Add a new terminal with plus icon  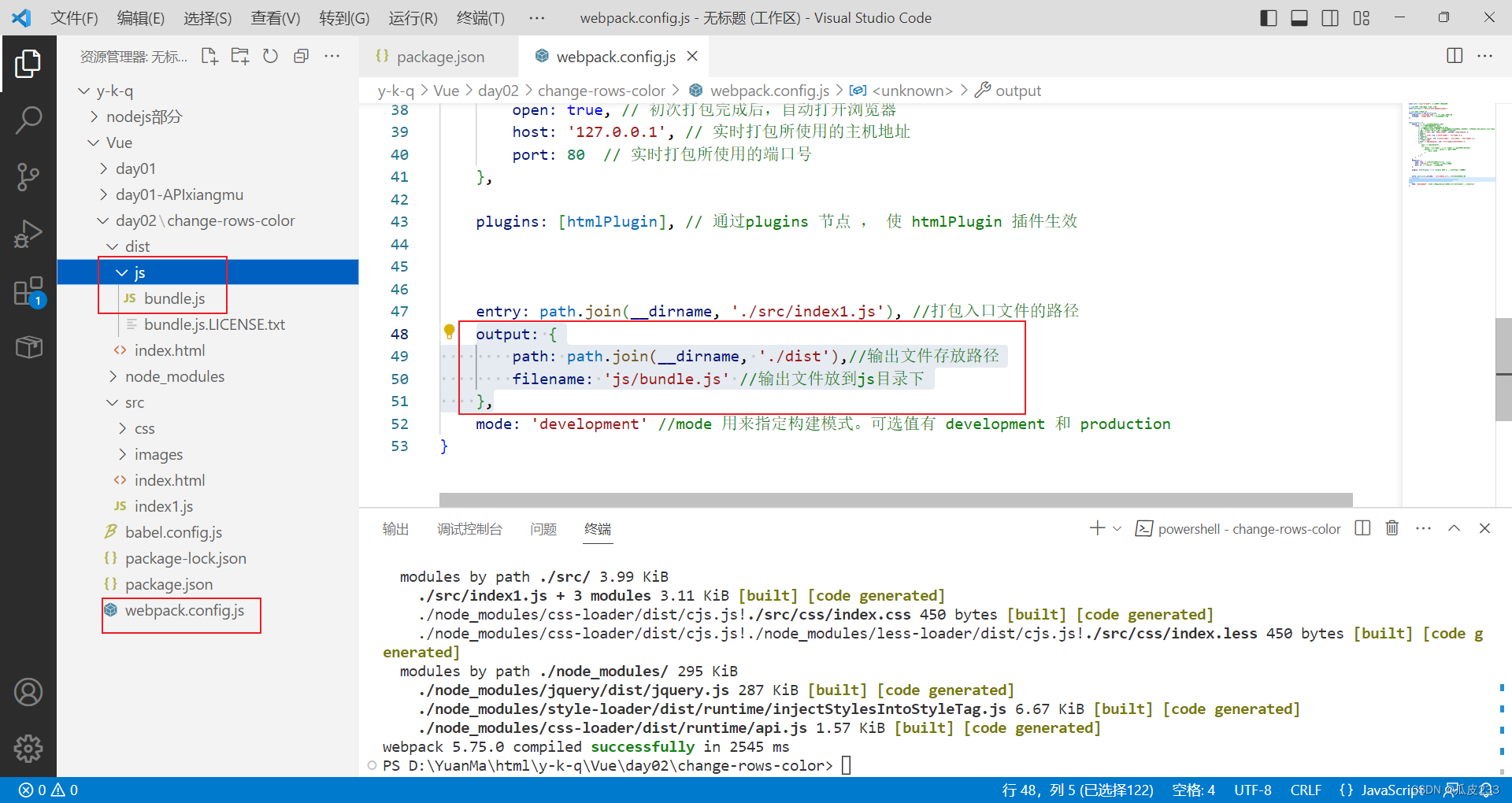[1097, 528]
